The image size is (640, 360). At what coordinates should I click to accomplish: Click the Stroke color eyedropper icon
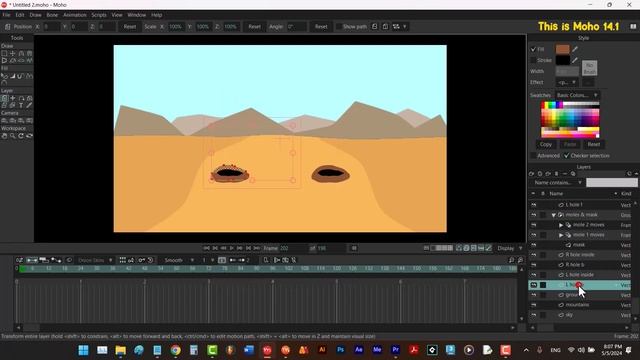[575, 60]
